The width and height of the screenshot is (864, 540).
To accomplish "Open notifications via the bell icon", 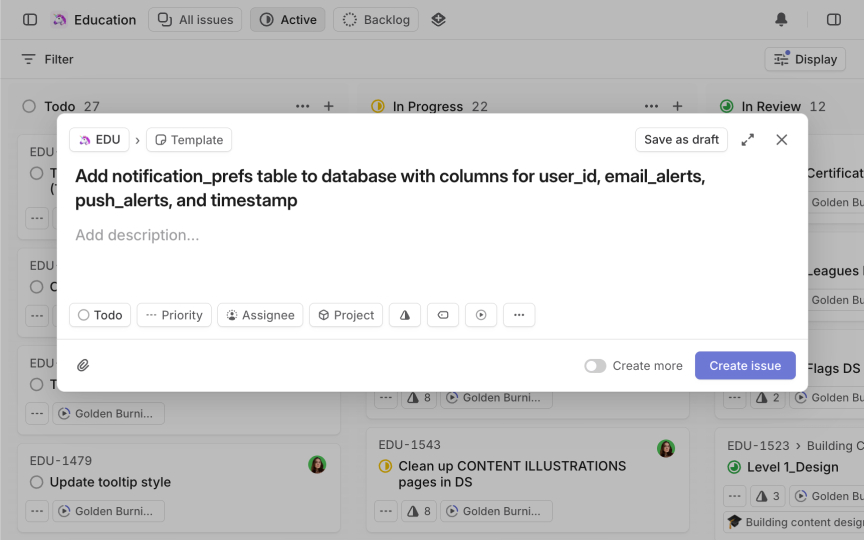I will [x=781, y=20].
